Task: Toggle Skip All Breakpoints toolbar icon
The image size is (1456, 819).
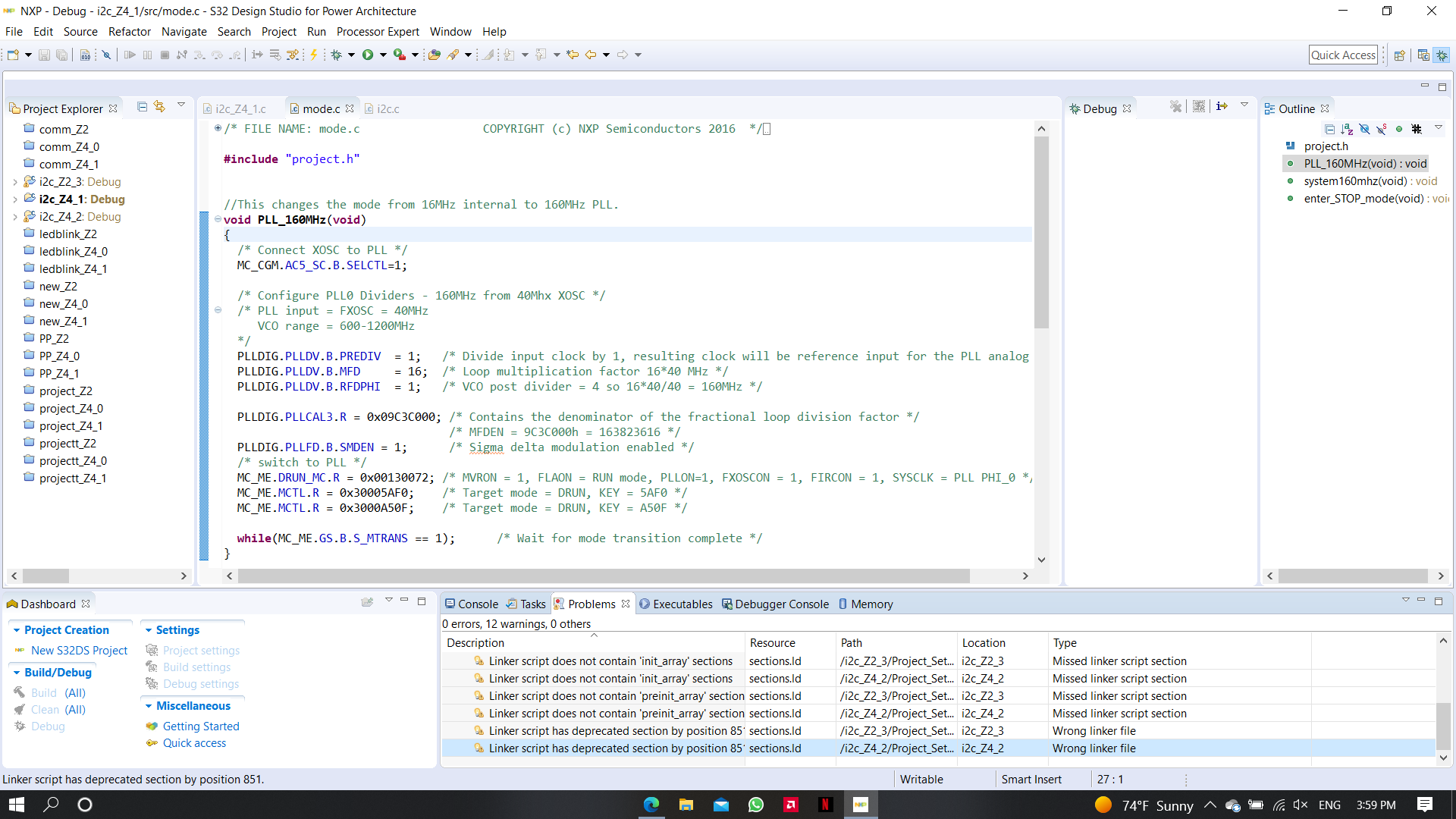Action: (x=107, y=55)
